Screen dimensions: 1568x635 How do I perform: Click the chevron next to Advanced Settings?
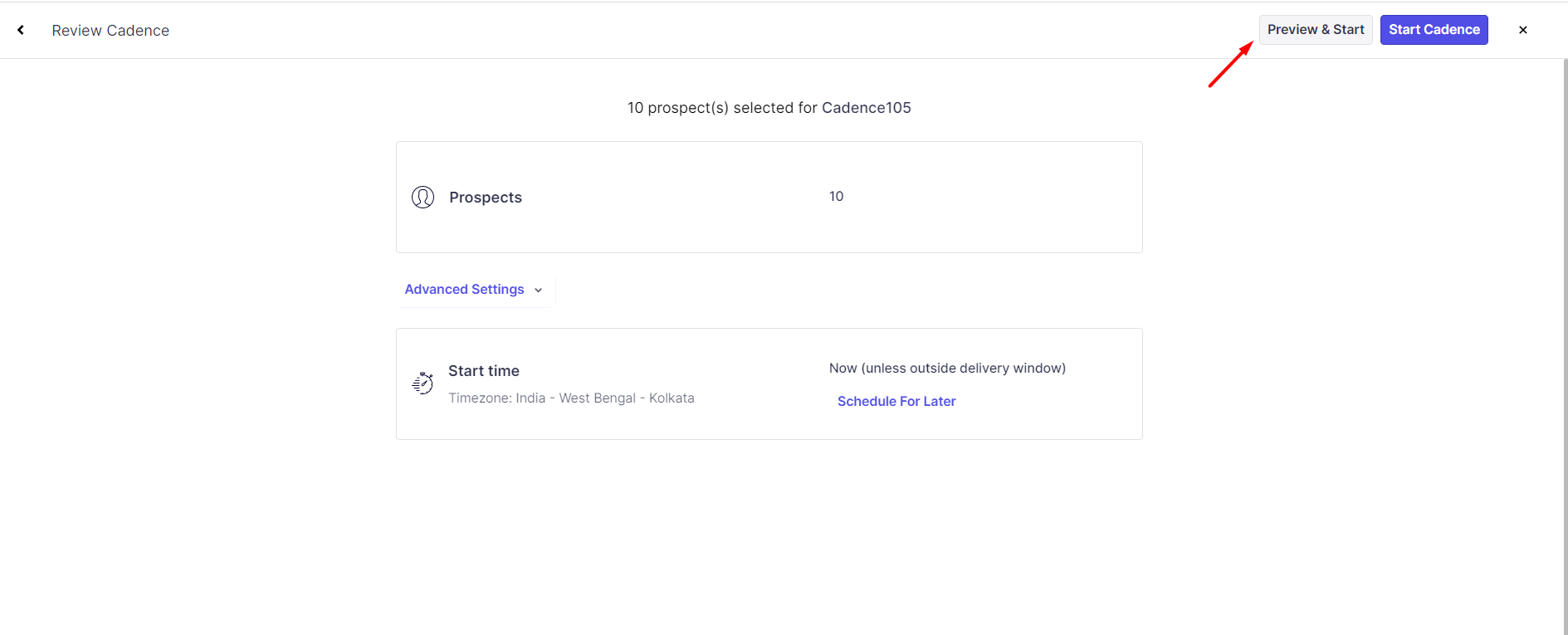[539, 290]
